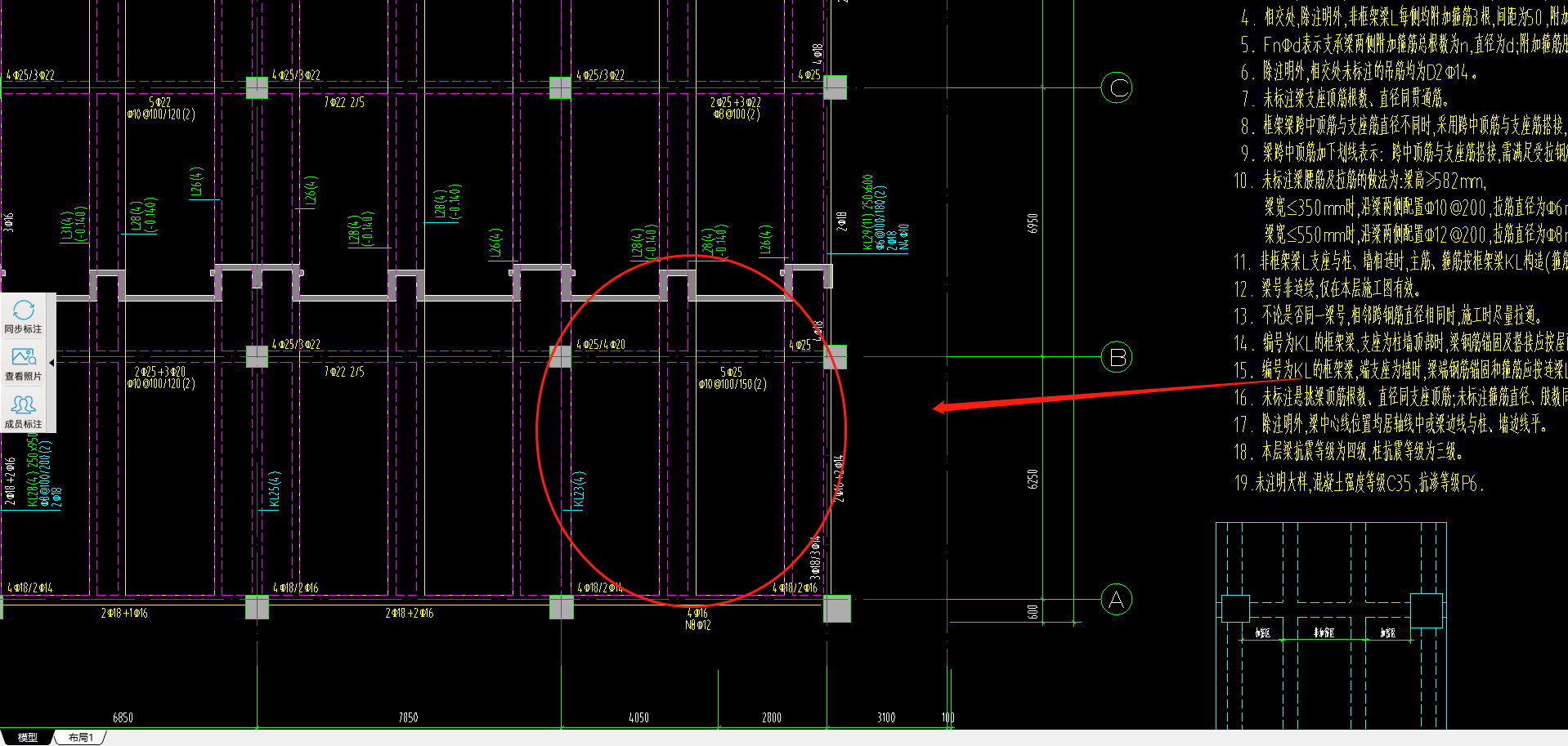Viewport: 1568px width, 746px height.
Task: Select axis bubble A
Action: 1117,600
